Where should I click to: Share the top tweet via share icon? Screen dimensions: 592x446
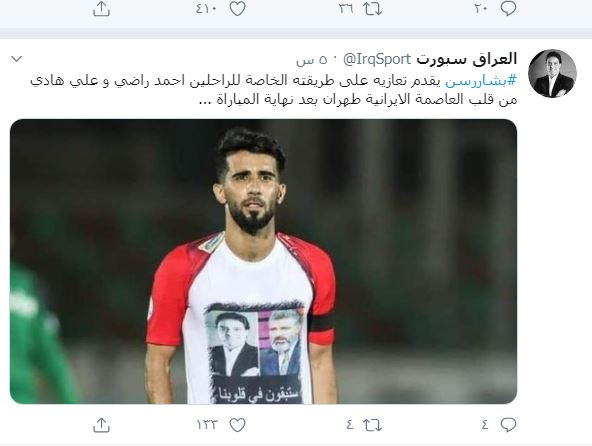click(x=101, y=9)
